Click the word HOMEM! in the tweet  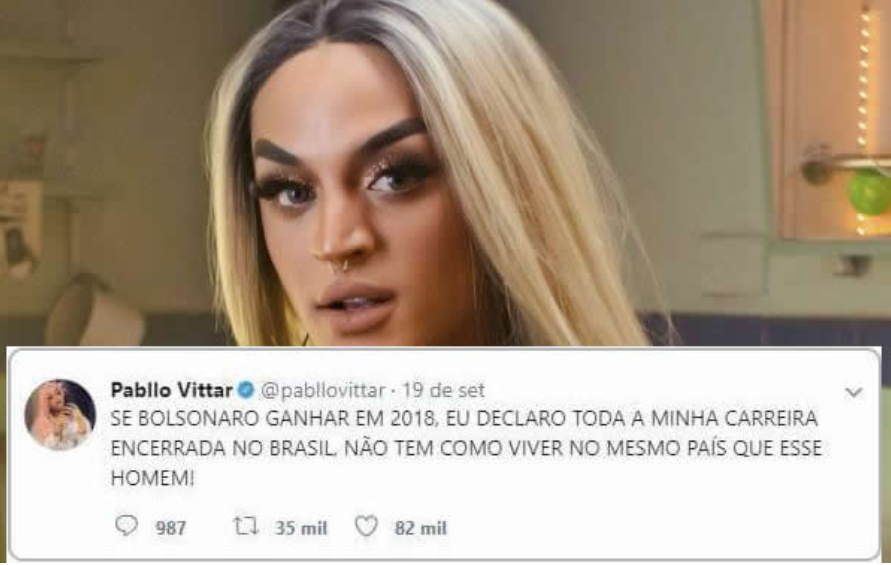(x=152, y=479)
